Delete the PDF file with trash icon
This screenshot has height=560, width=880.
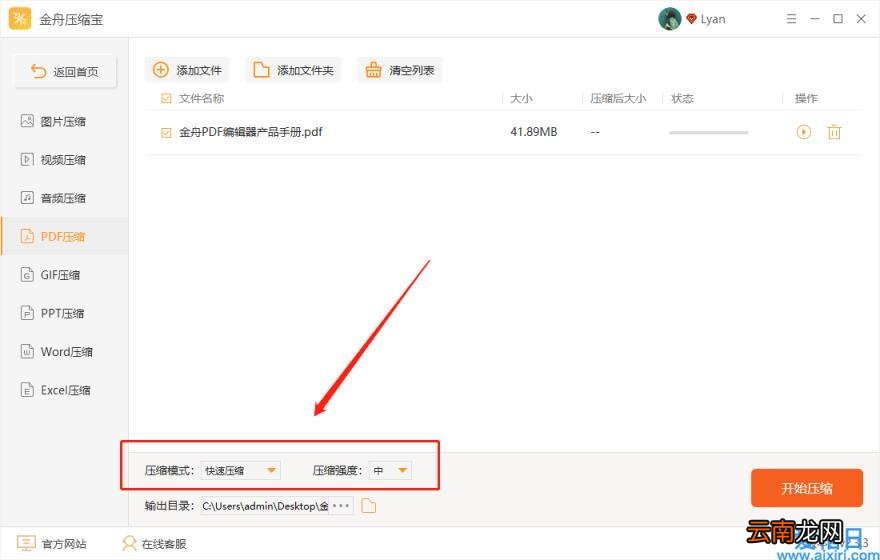pyautogui.click(x=834, y=132)
